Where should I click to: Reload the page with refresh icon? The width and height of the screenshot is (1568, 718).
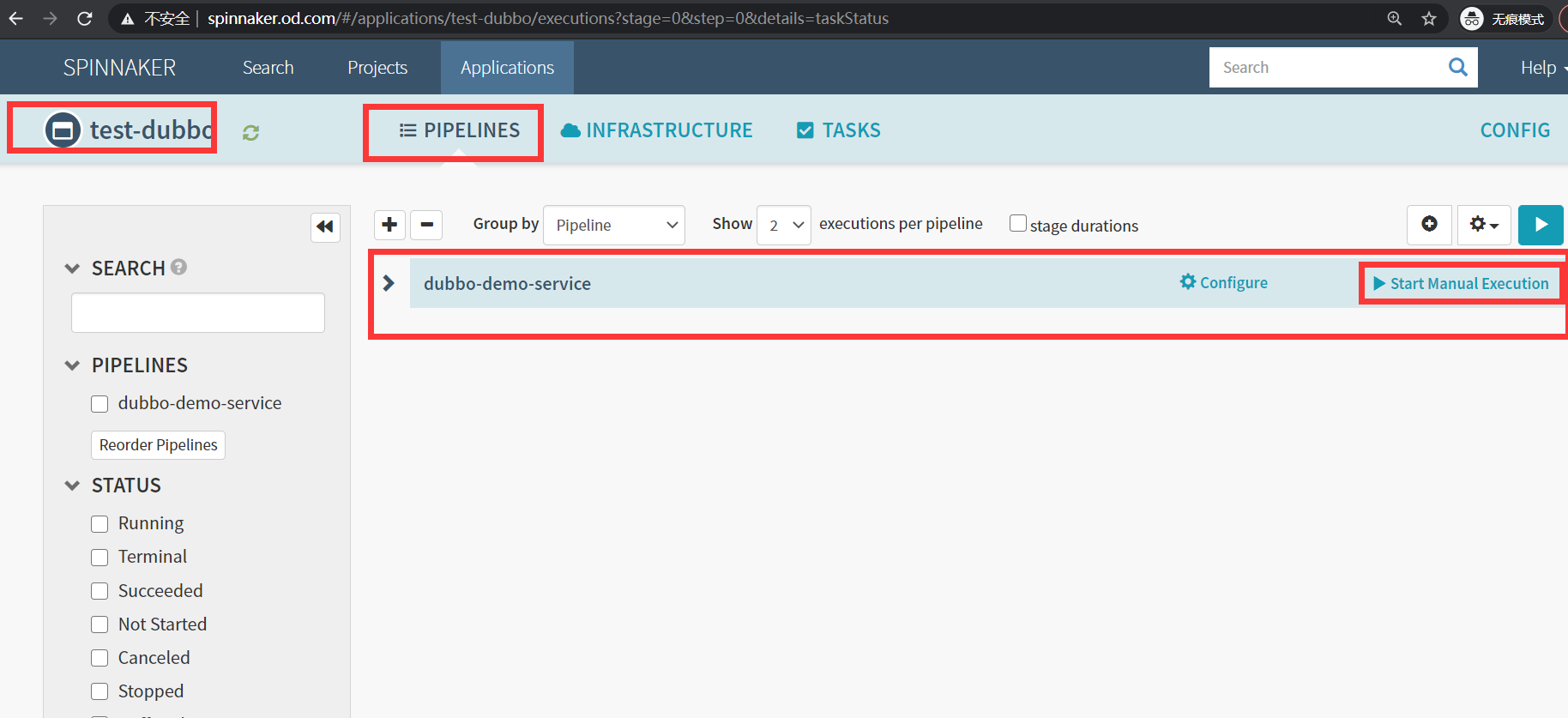tap(84, 18)
